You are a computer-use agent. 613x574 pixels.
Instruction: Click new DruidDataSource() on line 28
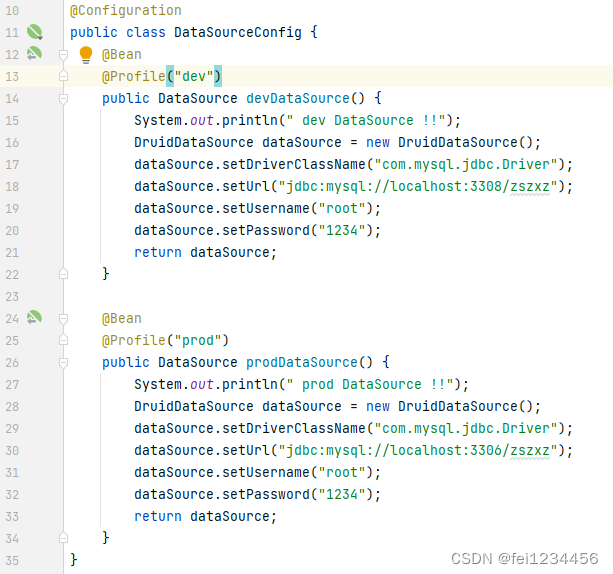click(450, 406)
